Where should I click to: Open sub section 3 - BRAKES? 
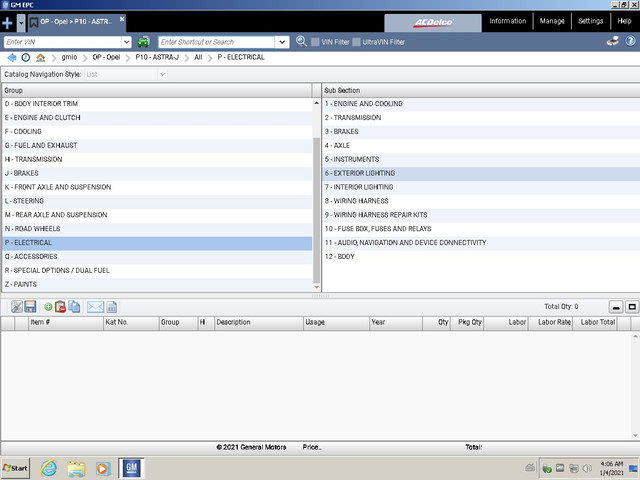(481, 131)
